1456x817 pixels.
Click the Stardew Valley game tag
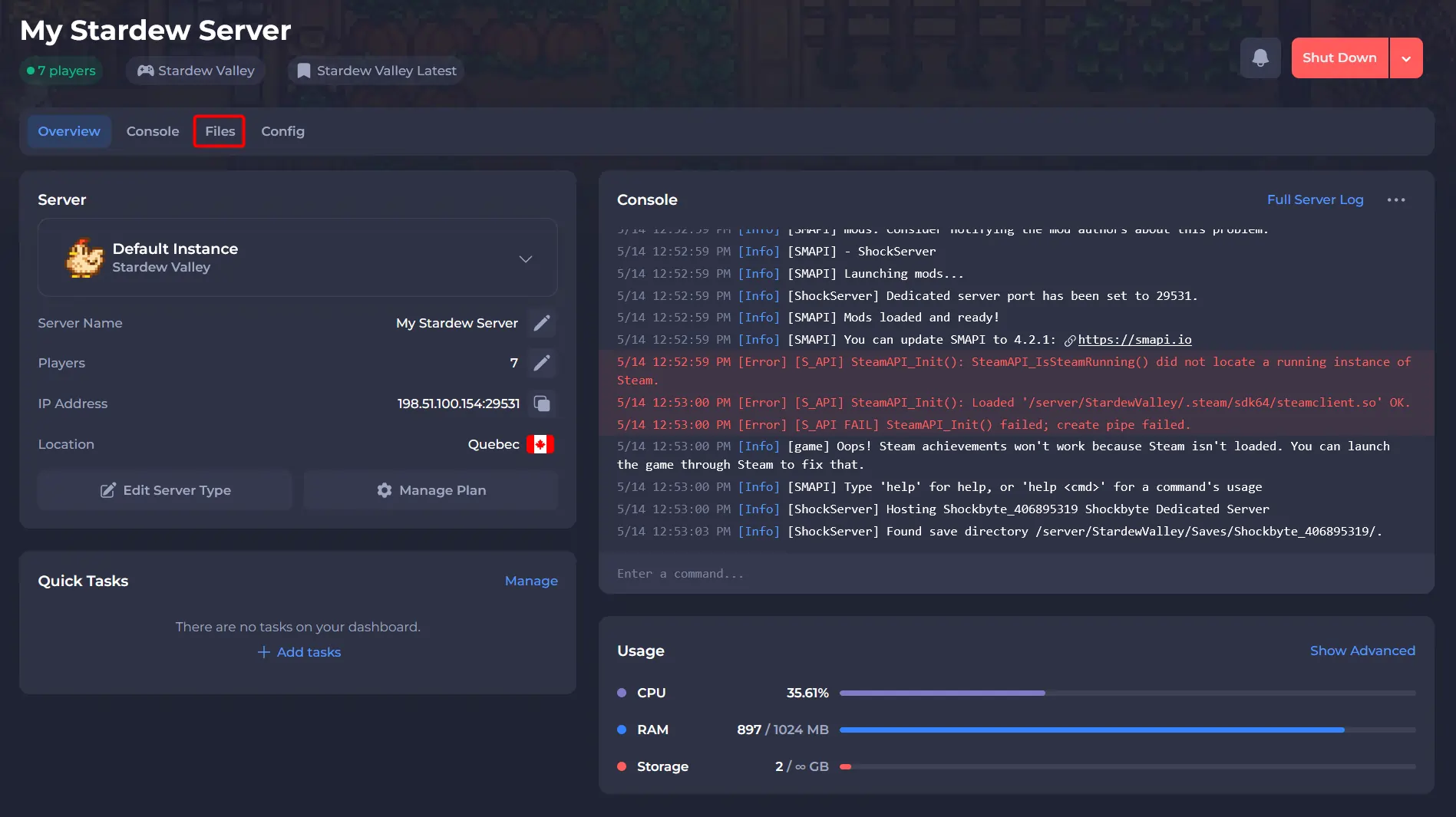coord(196,71)
